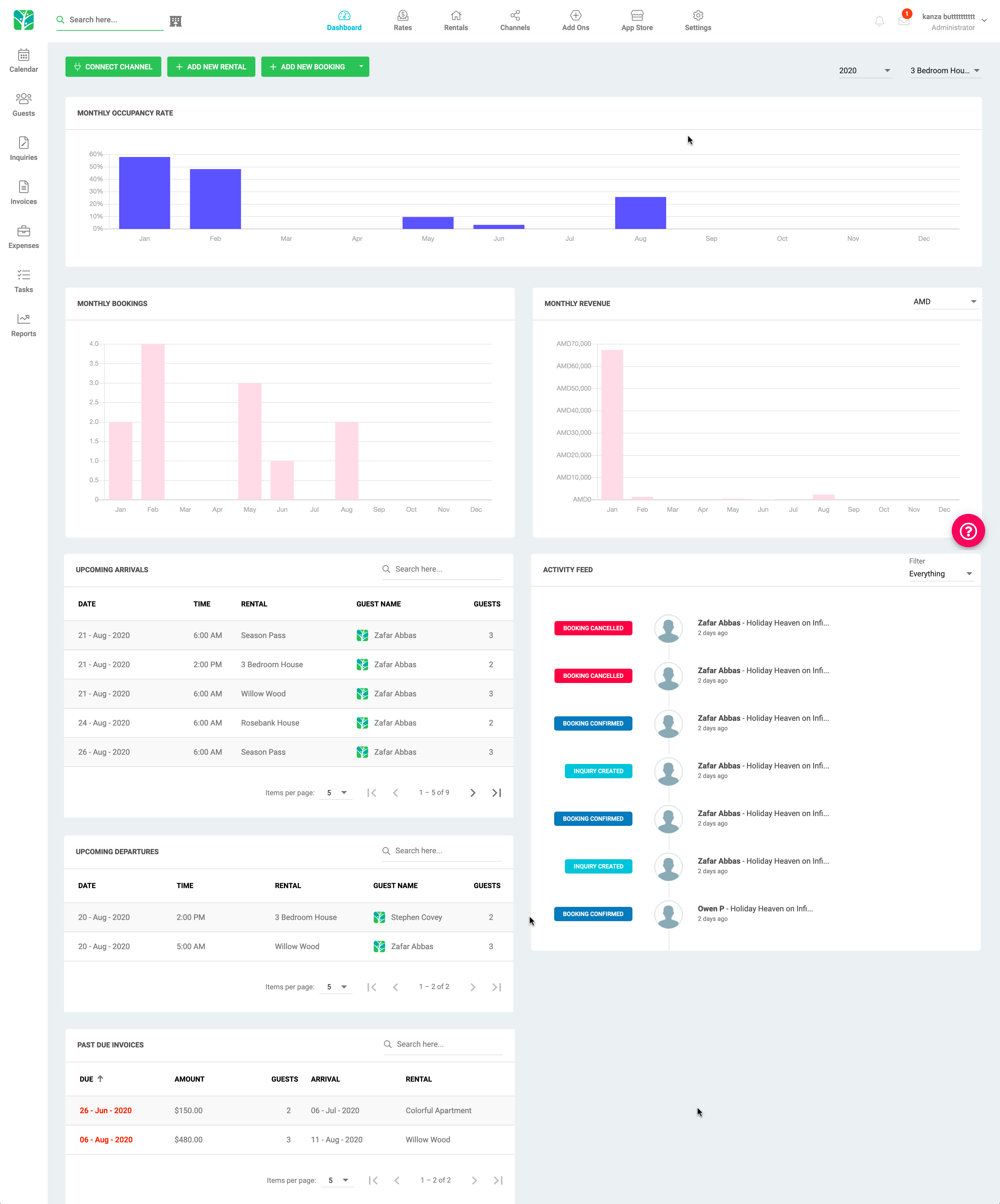Go to next page of Upcoming Arrivals
This screenshot has width=1000, height=1204.
click(473, 793)
